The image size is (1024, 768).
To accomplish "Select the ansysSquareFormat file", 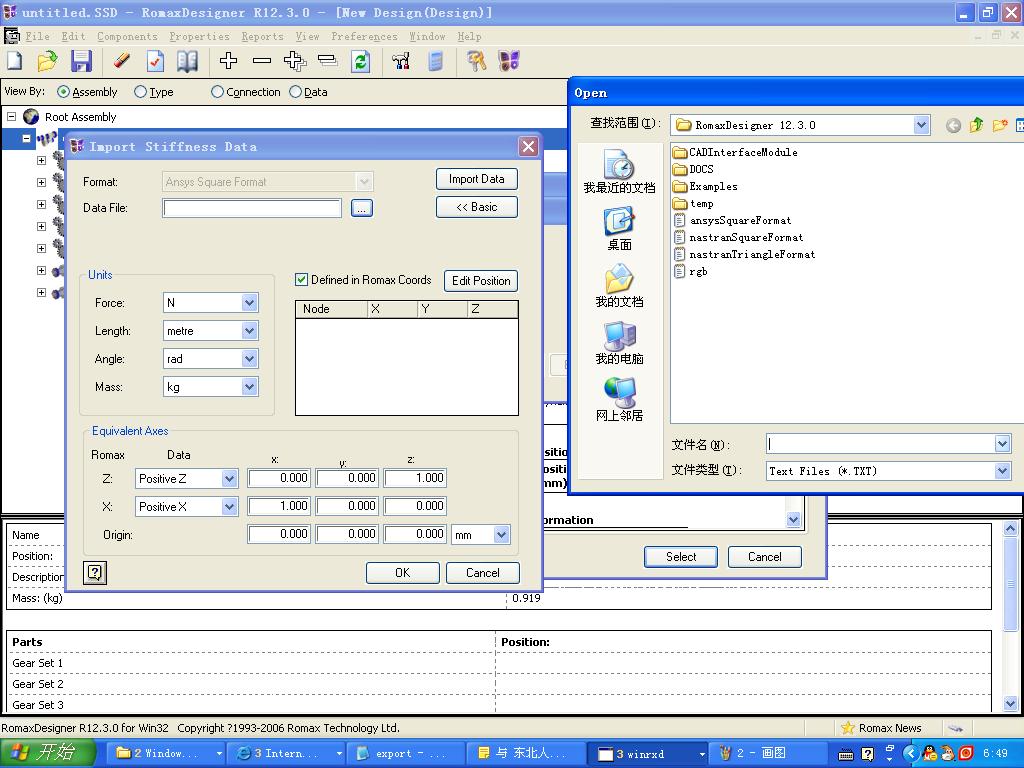I will [732, 221].
